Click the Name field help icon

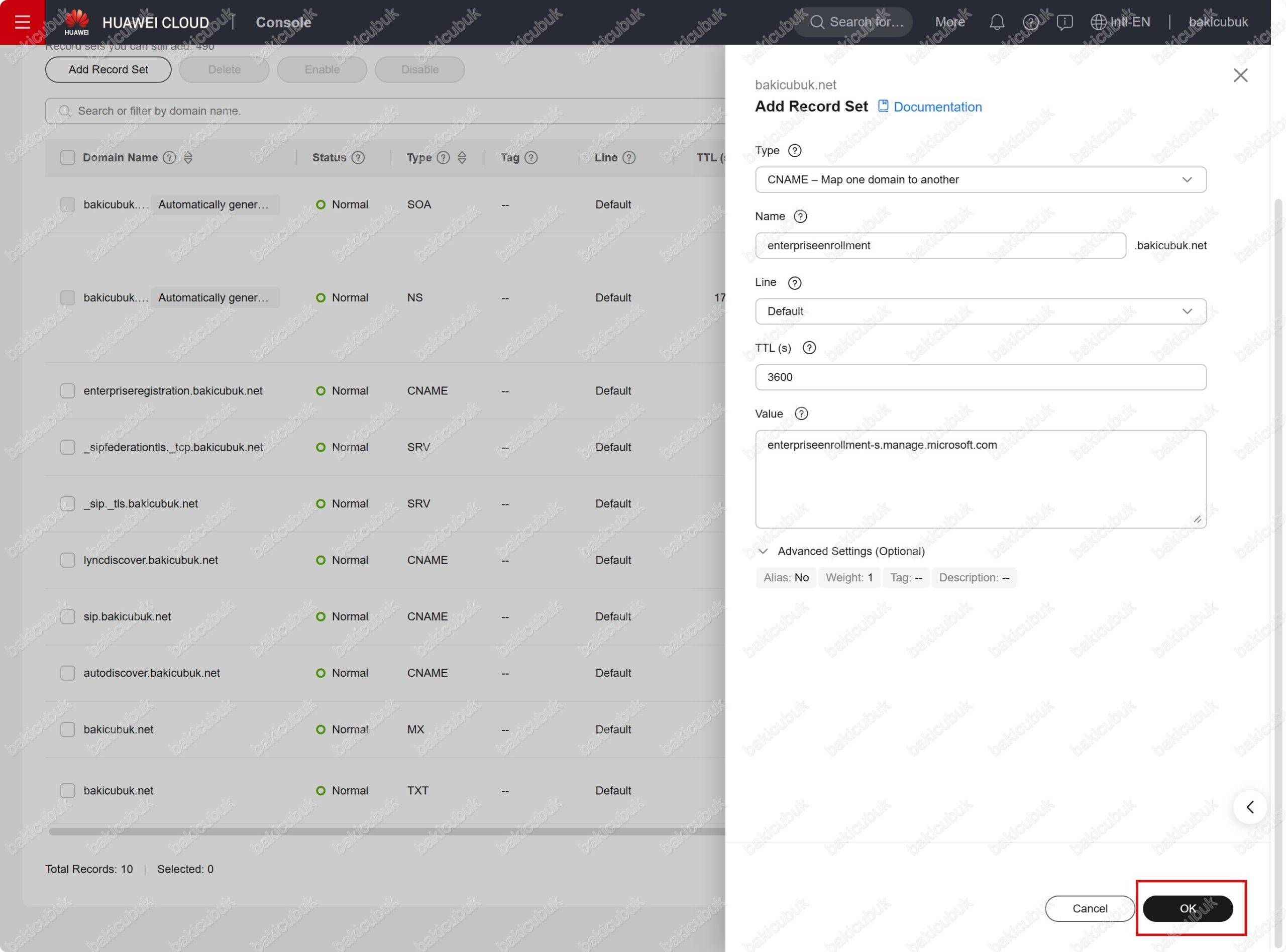pos(800,216)
